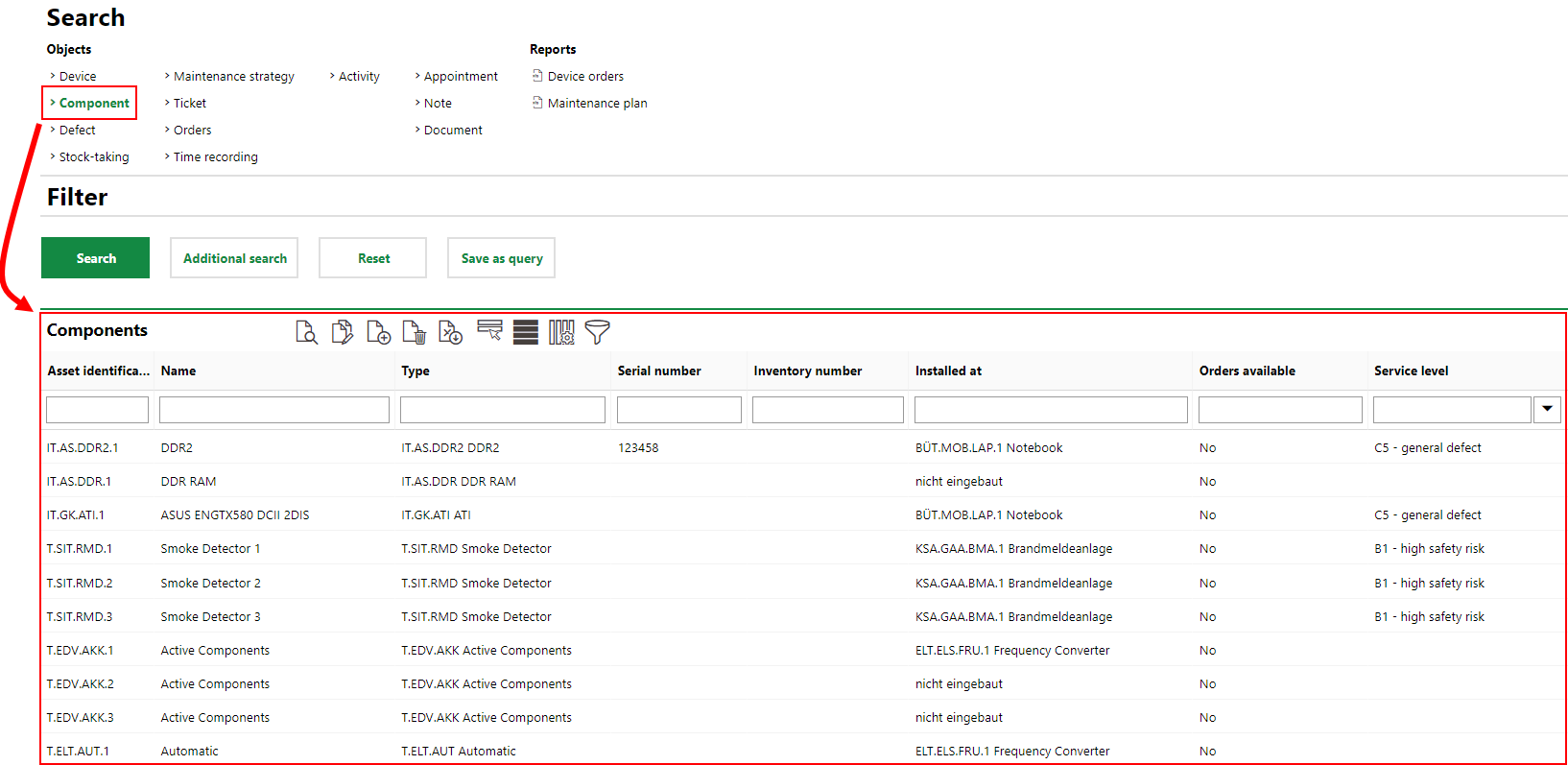Screen dimensions: 1568x765
Task: Click serial number 123458 cell
Action: (638, 447)
